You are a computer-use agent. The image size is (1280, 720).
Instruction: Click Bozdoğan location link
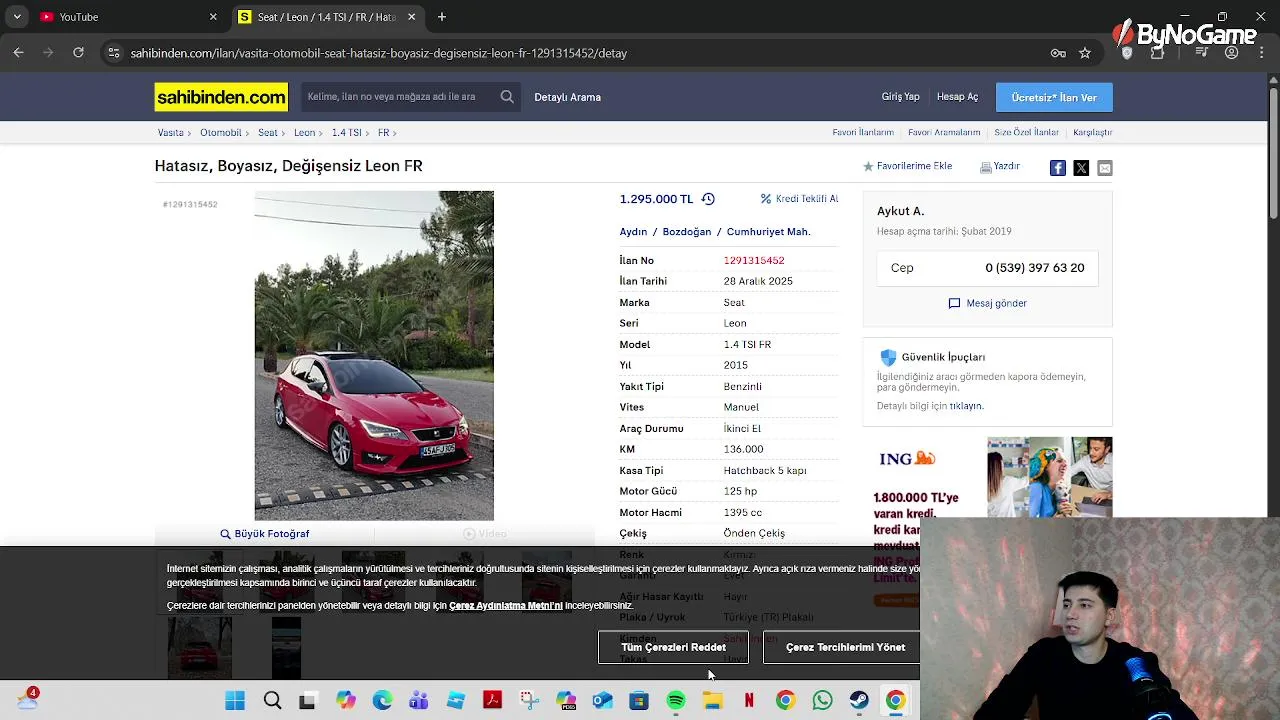click(687, 232)
